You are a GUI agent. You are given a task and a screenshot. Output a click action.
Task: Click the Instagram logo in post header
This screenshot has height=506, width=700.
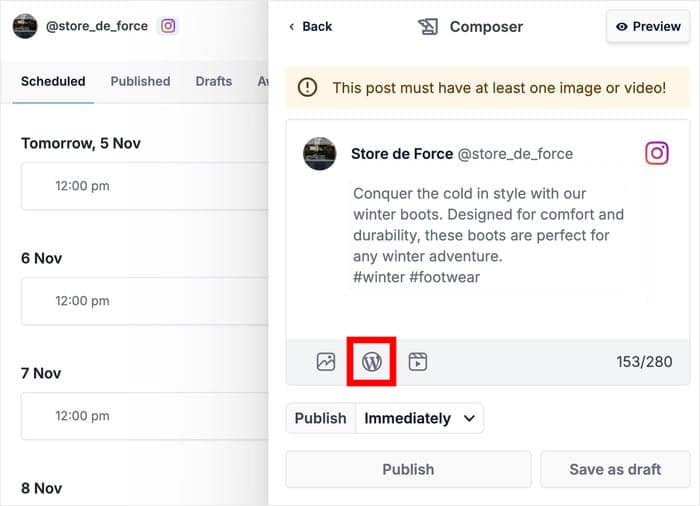click(656, 153)
